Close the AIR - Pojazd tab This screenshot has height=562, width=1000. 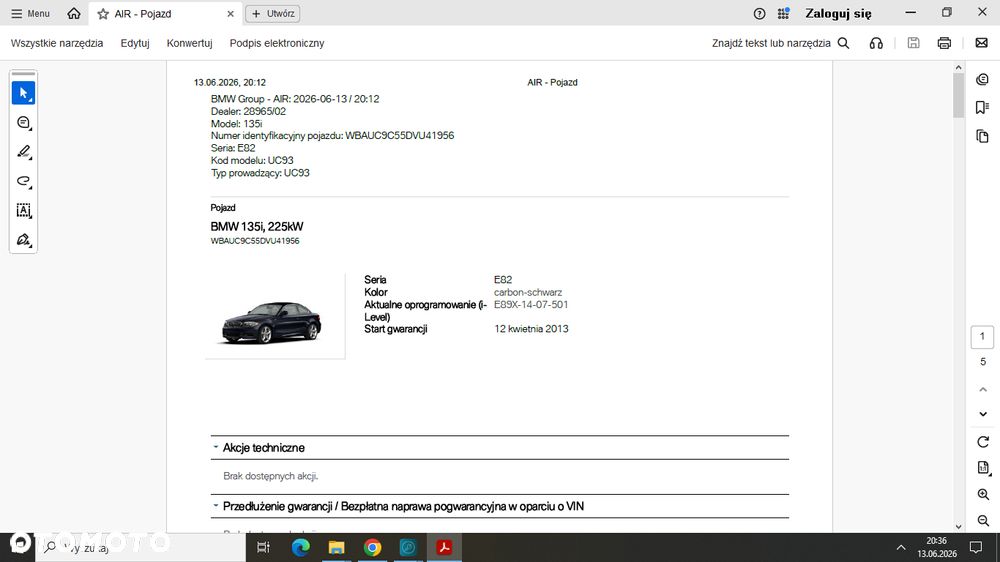(230, 13)
